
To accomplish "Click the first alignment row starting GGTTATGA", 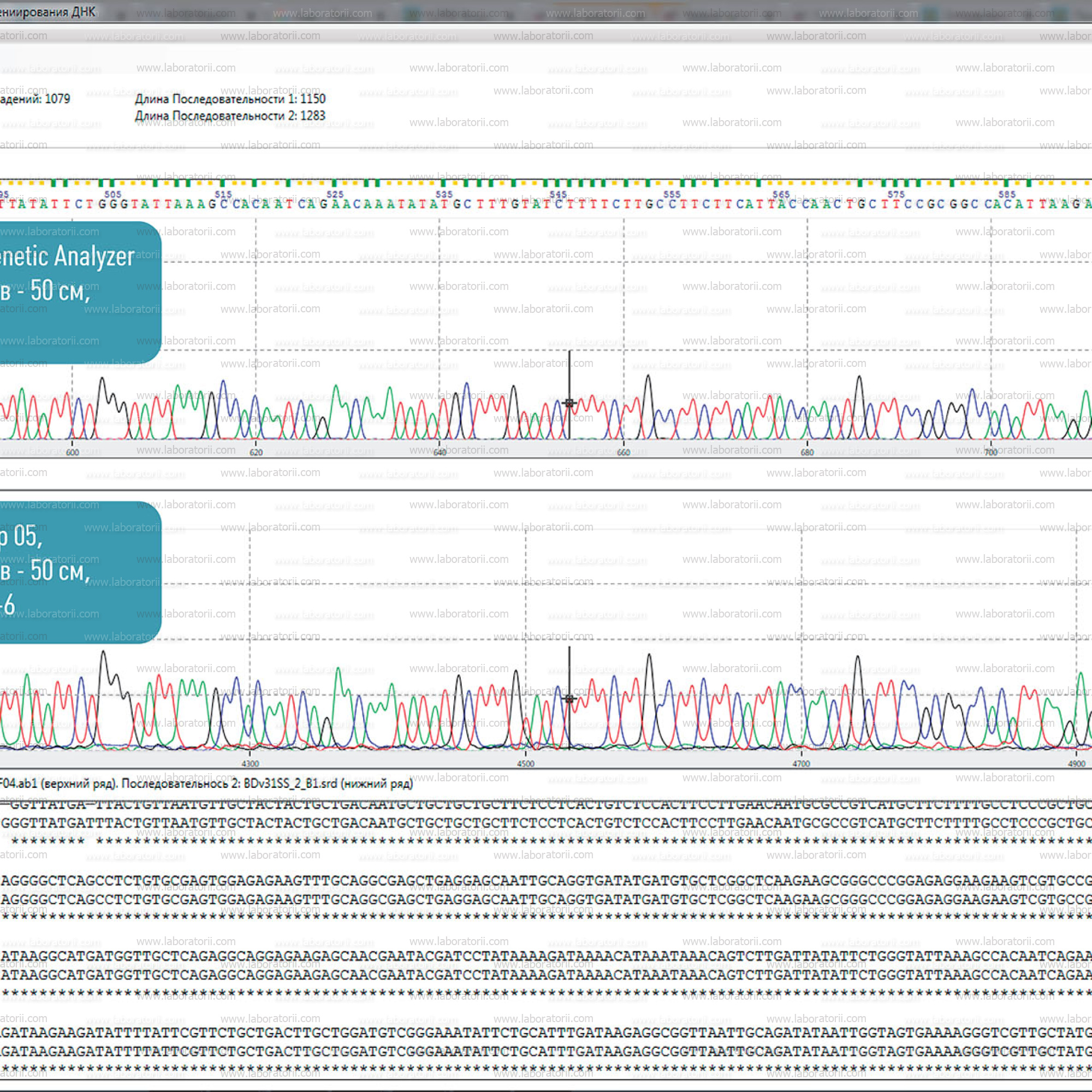I will (546, 805).
